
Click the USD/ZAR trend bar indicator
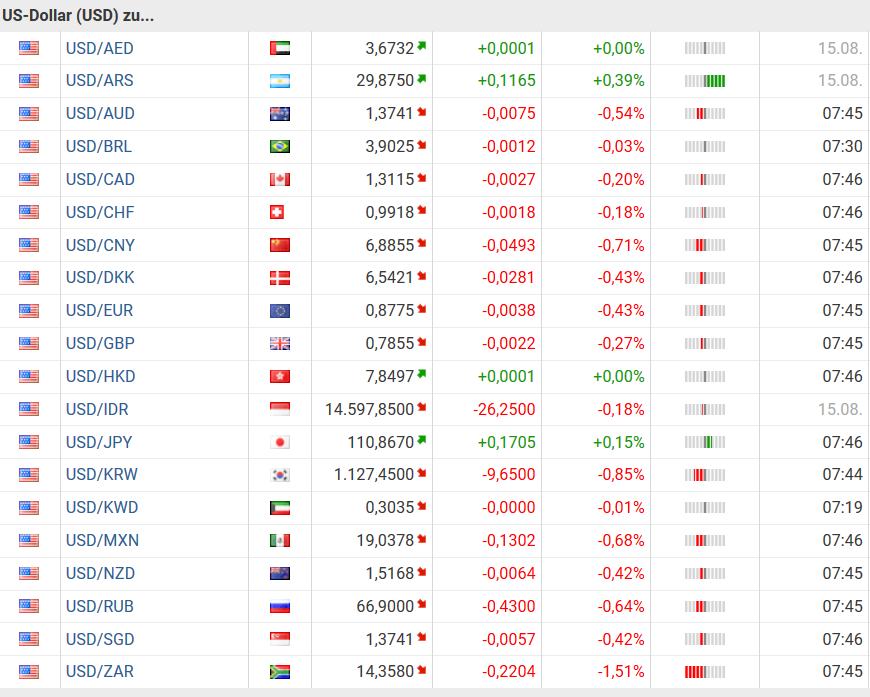point(705,672)
